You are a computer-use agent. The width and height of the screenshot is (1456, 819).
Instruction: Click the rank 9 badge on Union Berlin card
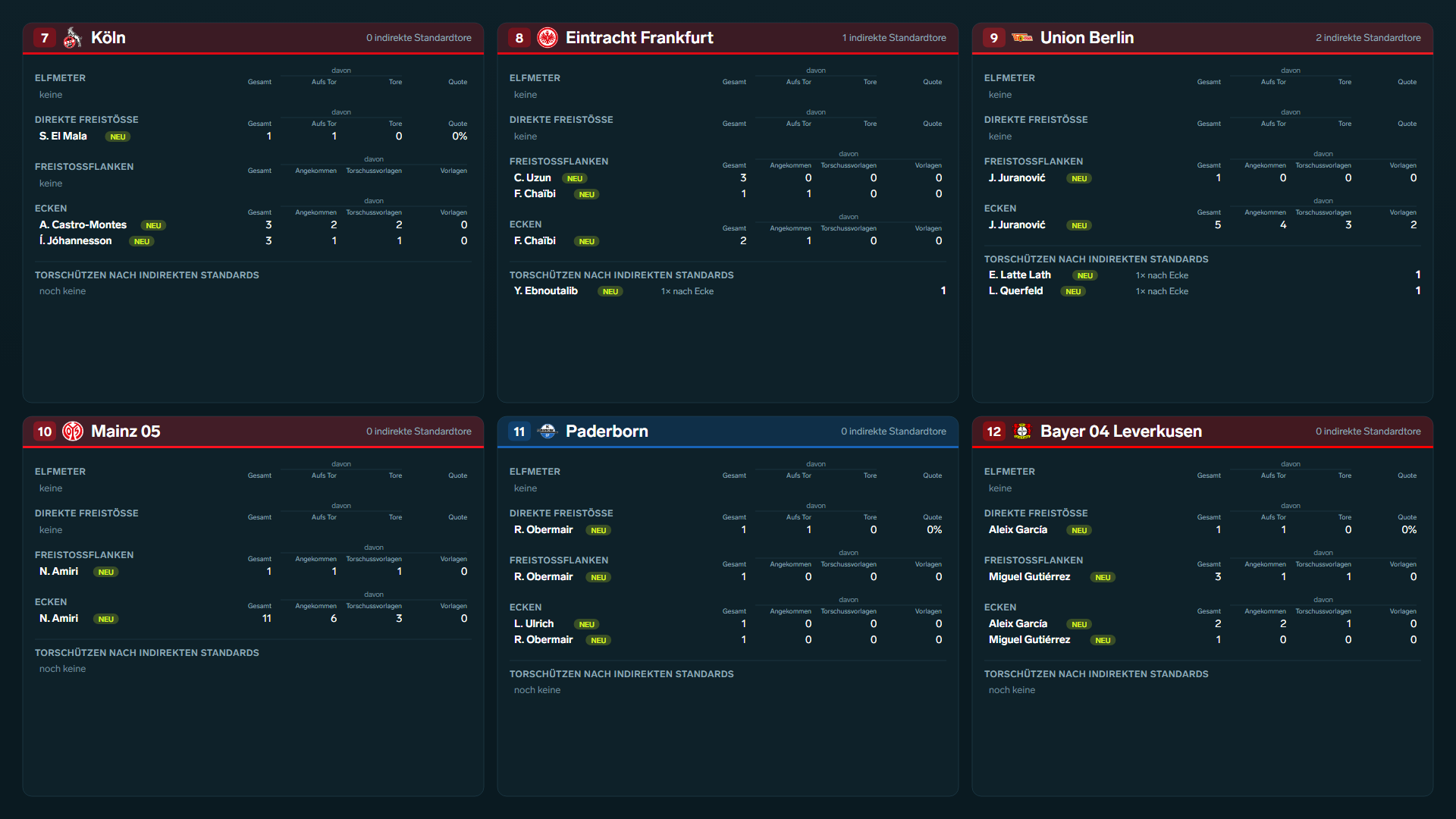(994, 38)
